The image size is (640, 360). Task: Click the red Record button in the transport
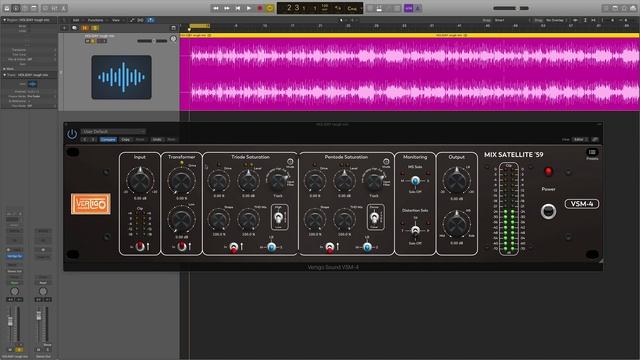pos(260,8)
